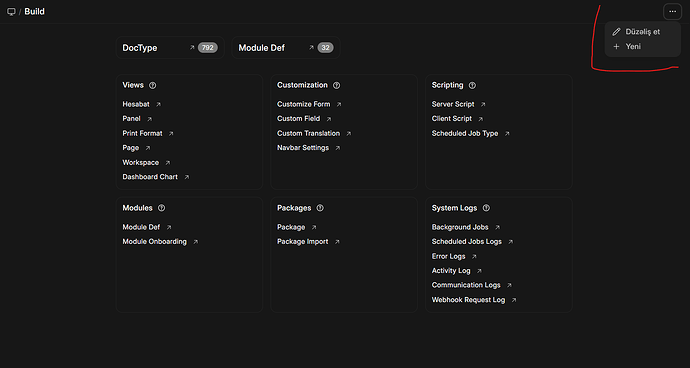This screenshot has height=368, width=690.
Task: Click the arrow icon beside Server Script
Action: pyautogui.click(x=483, y=105)
